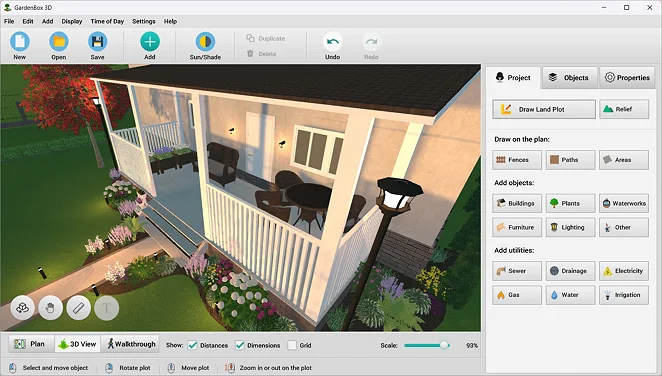Screen dimensions: 662x376
Task: Uncheck the Dimensions checkbox
Action: pos(240,345)
